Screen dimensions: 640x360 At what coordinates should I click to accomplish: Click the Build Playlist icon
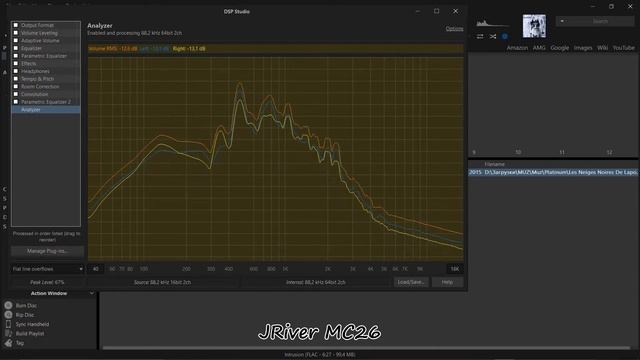(x=8, y=333)
